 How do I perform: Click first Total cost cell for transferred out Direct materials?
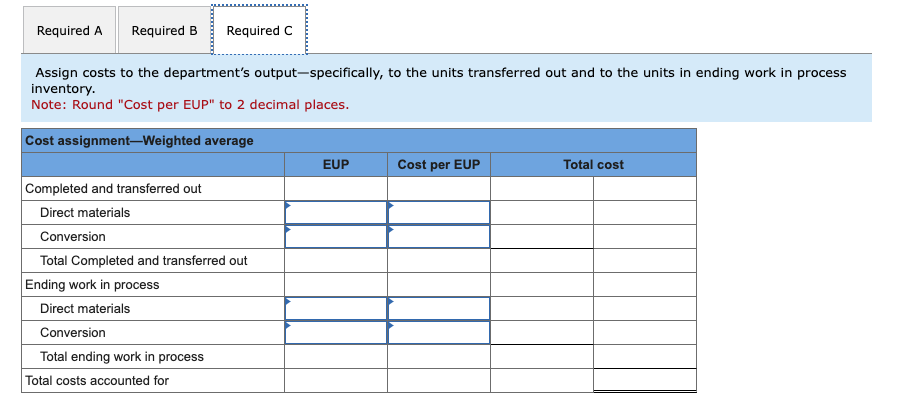[x=542, y=213]
